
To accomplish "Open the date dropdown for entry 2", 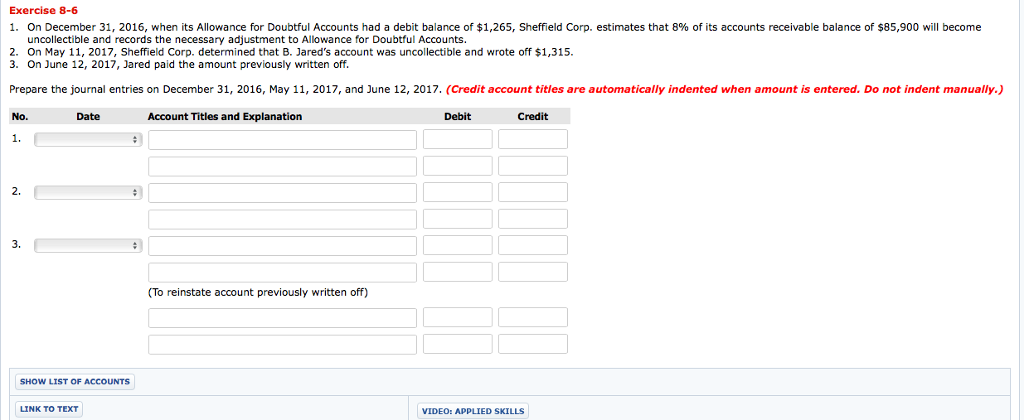I will coord(88,192).
